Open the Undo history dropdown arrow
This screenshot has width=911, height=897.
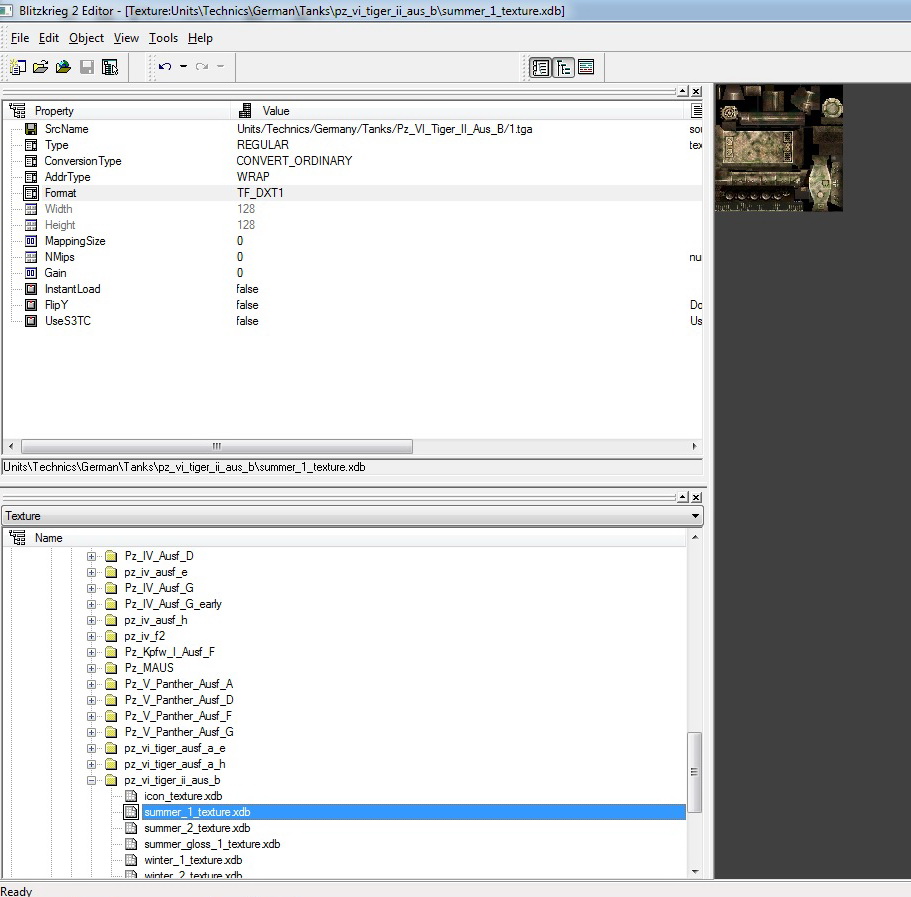tap(183, 66)
